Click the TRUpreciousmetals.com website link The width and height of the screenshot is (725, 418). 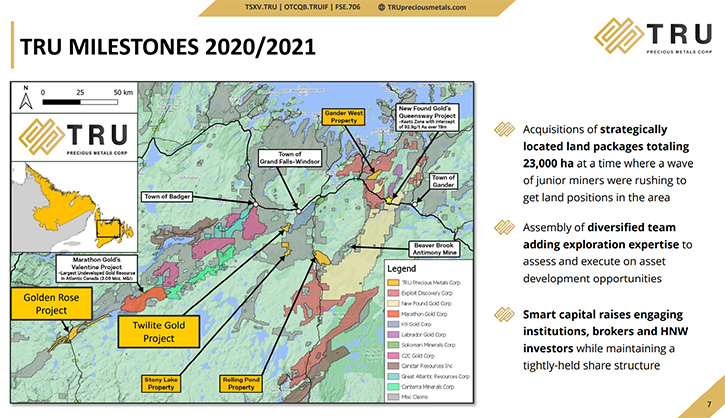point(426,7)
